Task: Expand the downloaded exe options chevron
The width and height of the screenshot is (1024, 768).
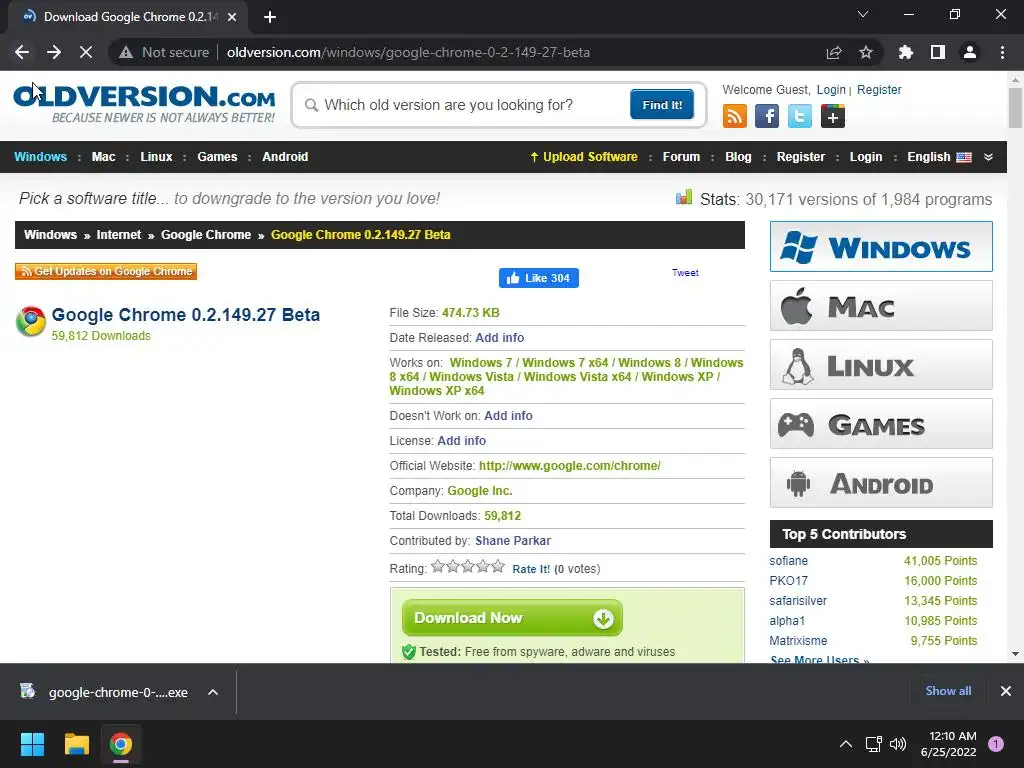Action: 213,692
